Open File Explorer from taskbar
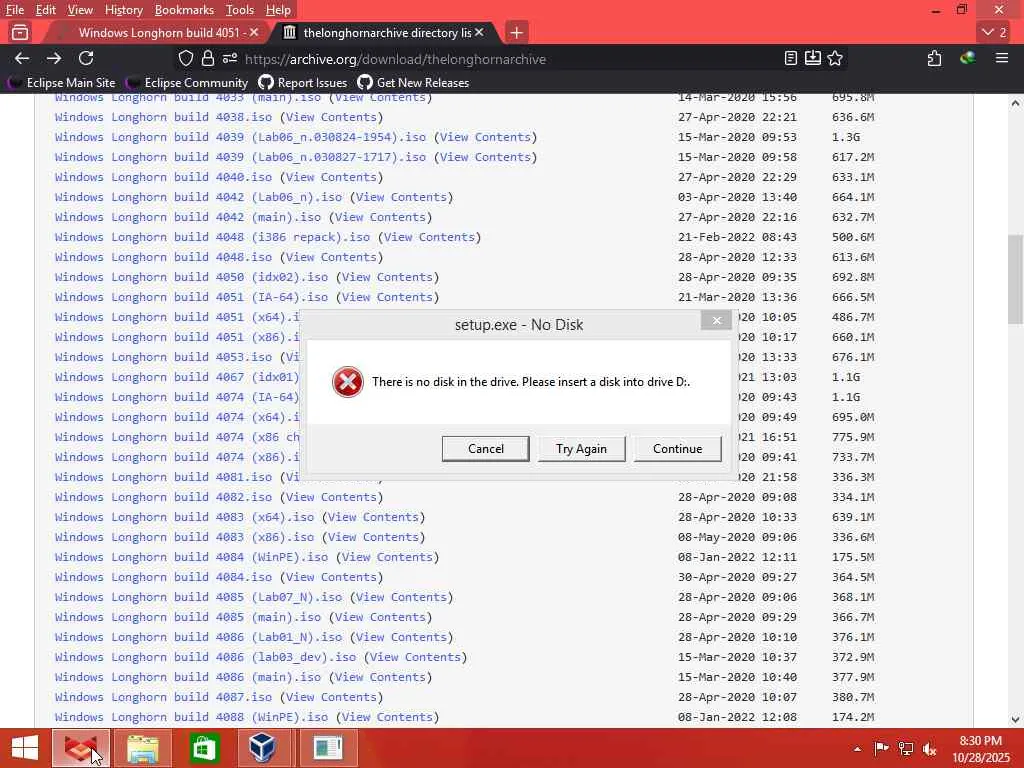The height and width of the screenshot is (768, 1024). (x=143, y=748)
